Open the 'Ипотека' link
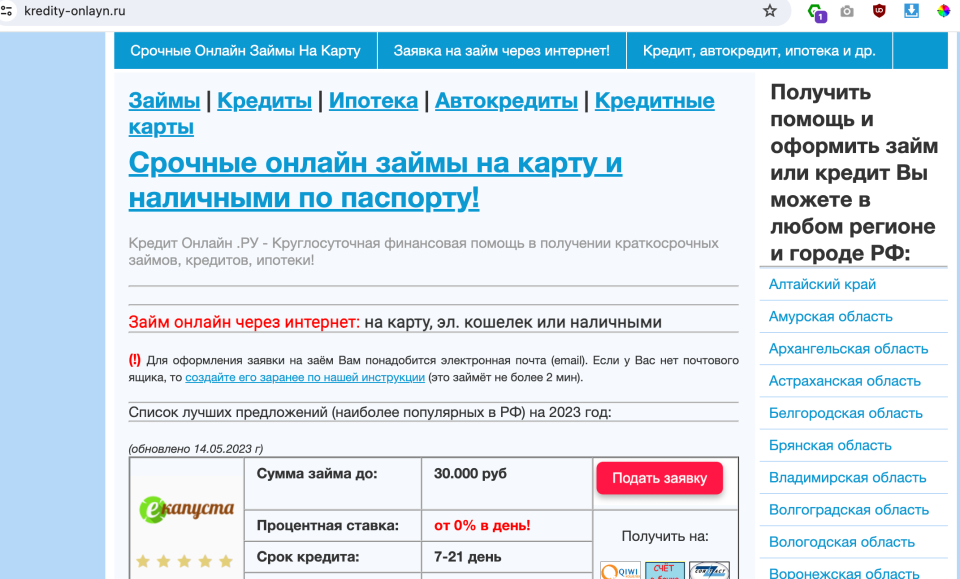The width and height of the screenshot is (960, 579). [373, 100]
